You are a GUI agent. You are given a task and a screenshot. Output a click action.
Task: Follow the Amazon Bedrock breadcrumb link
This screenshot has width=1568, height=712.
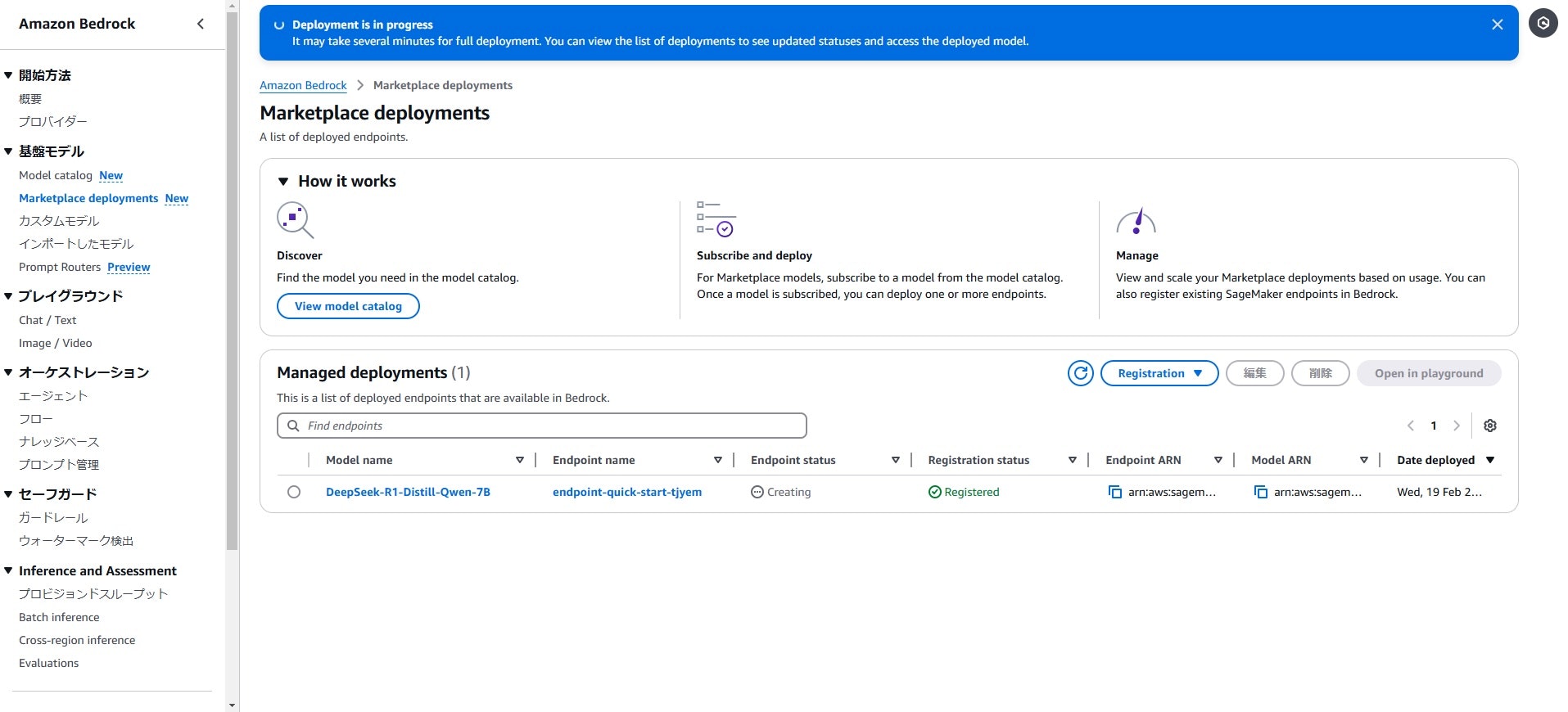(x=303, y=85)
